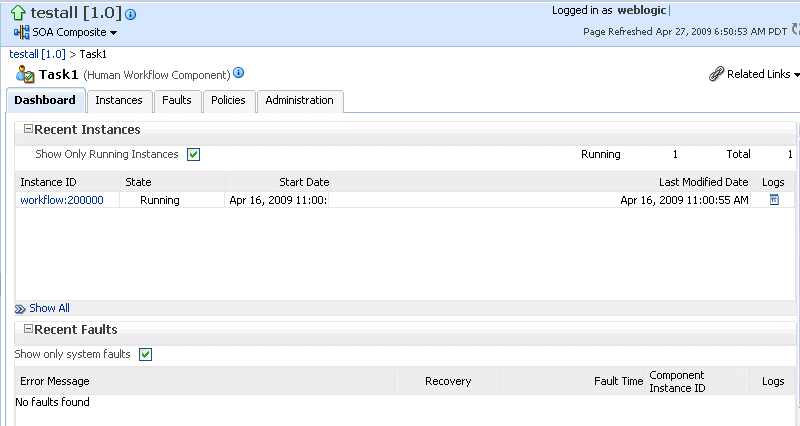Click the green up-arrow status icon beside testall
The height and width of the screenshot is (426, 800).
point(18,13)
